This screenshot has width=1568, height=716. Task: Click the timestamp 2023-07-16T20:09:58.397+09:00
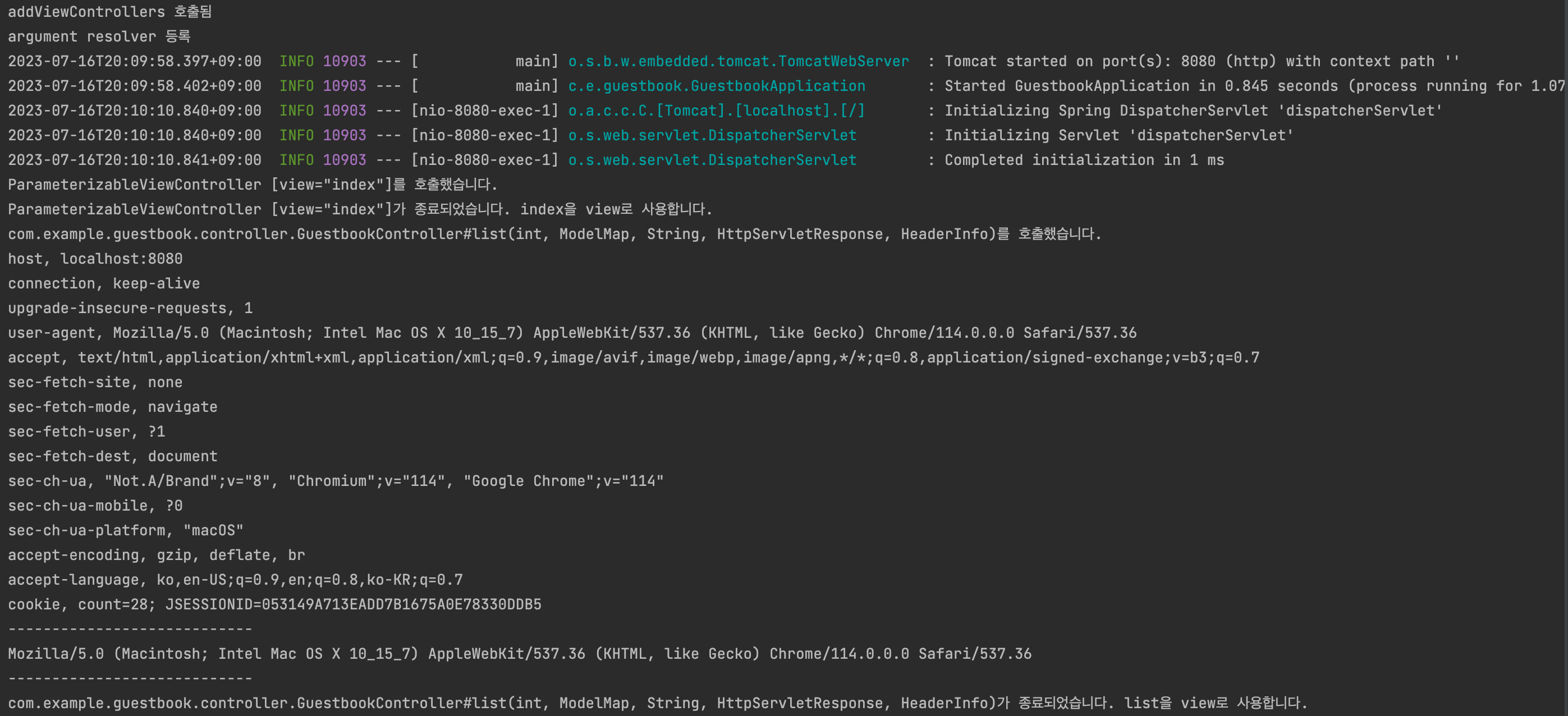coord(135,61)
